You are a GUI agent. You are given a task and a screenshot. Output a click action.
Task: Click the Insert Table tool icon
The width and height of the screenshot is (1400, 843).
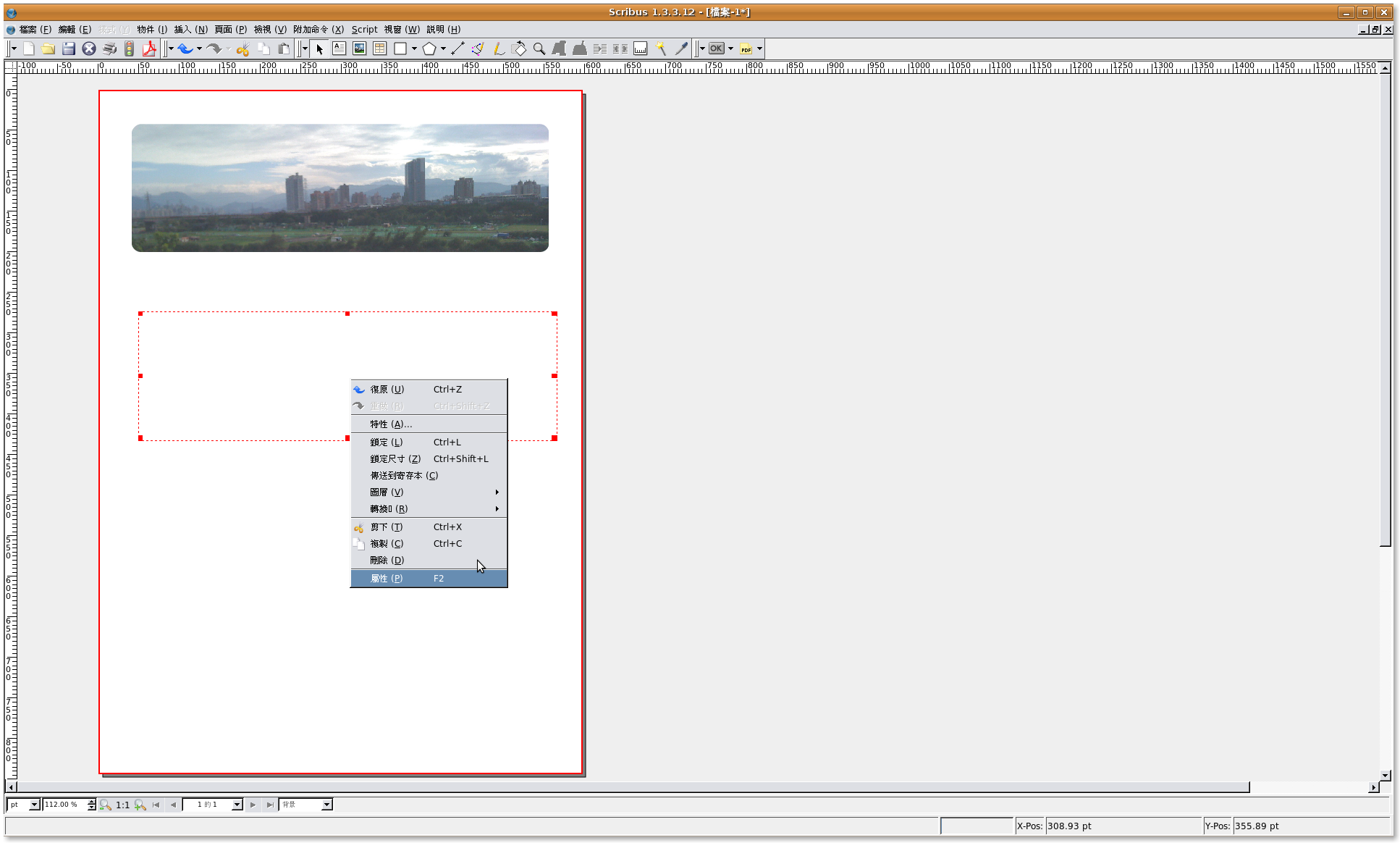pos(379,49)
